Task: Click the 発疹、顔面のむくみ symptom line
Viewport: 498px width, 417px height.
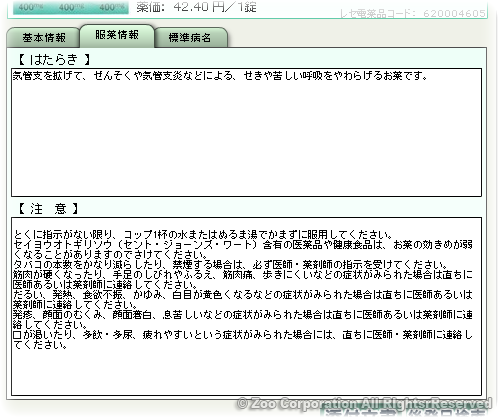Action: tap(243, 319)
